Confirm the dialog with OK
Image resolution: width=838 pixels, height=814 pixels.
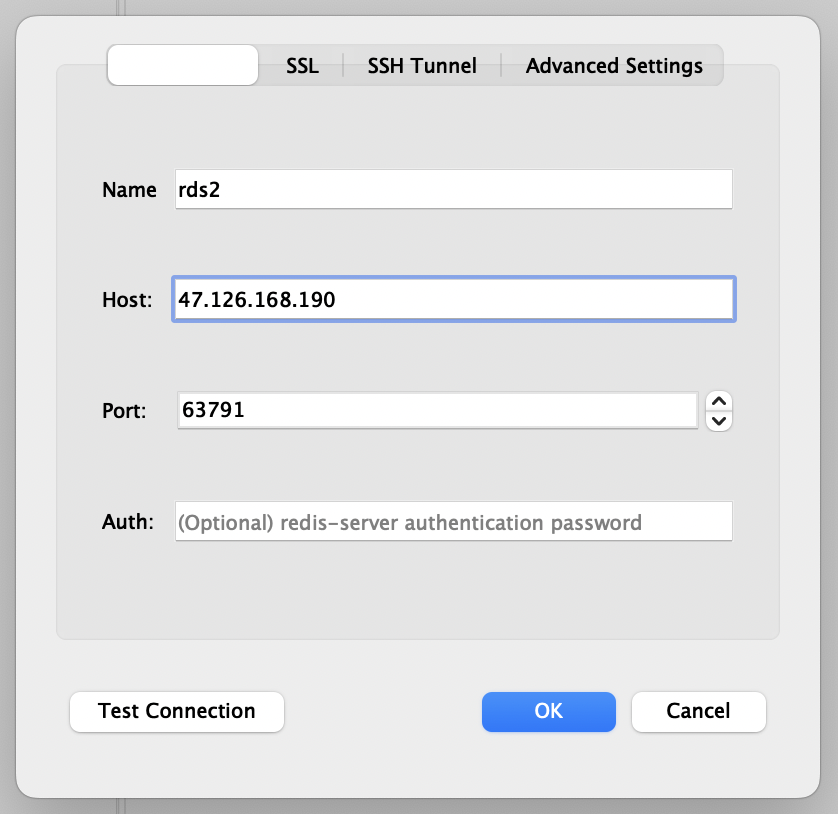(548, 711)
